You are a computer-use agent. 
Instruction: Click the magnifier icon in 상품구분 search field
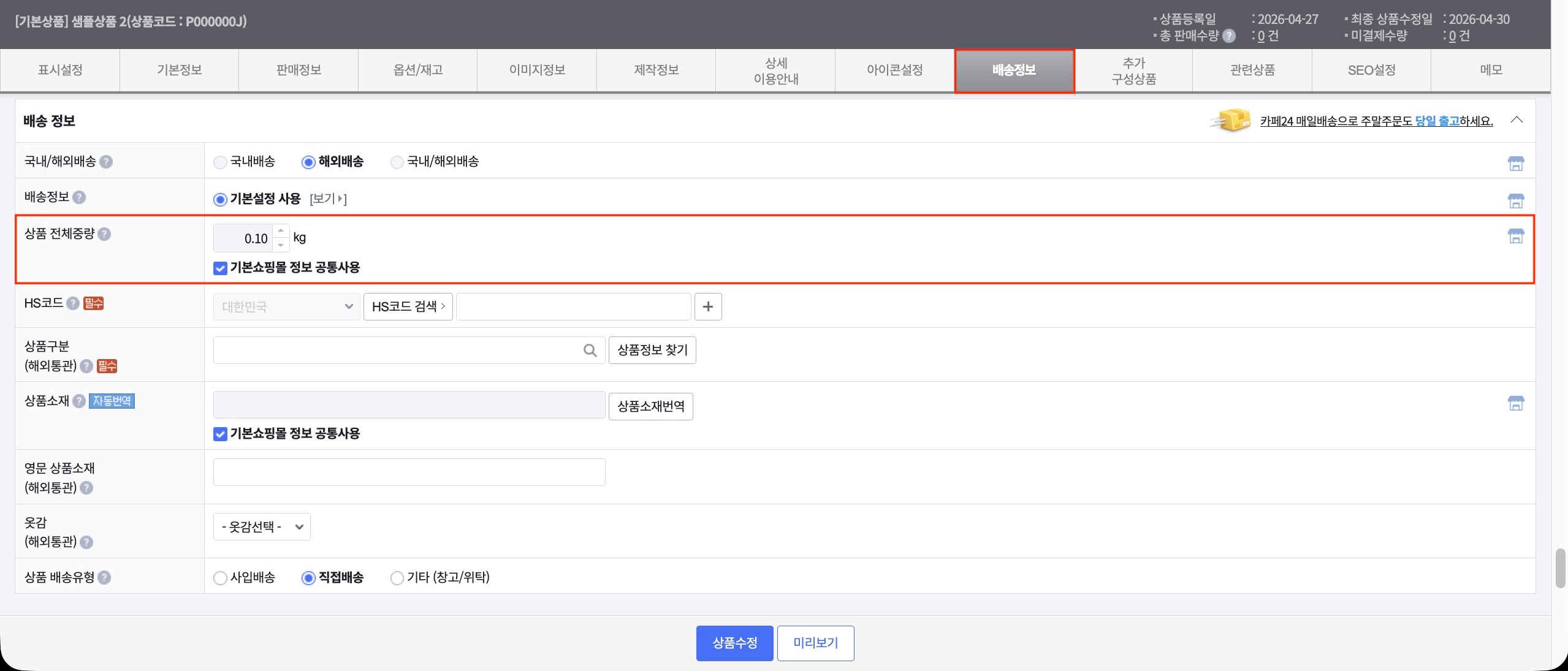[590, 351]
